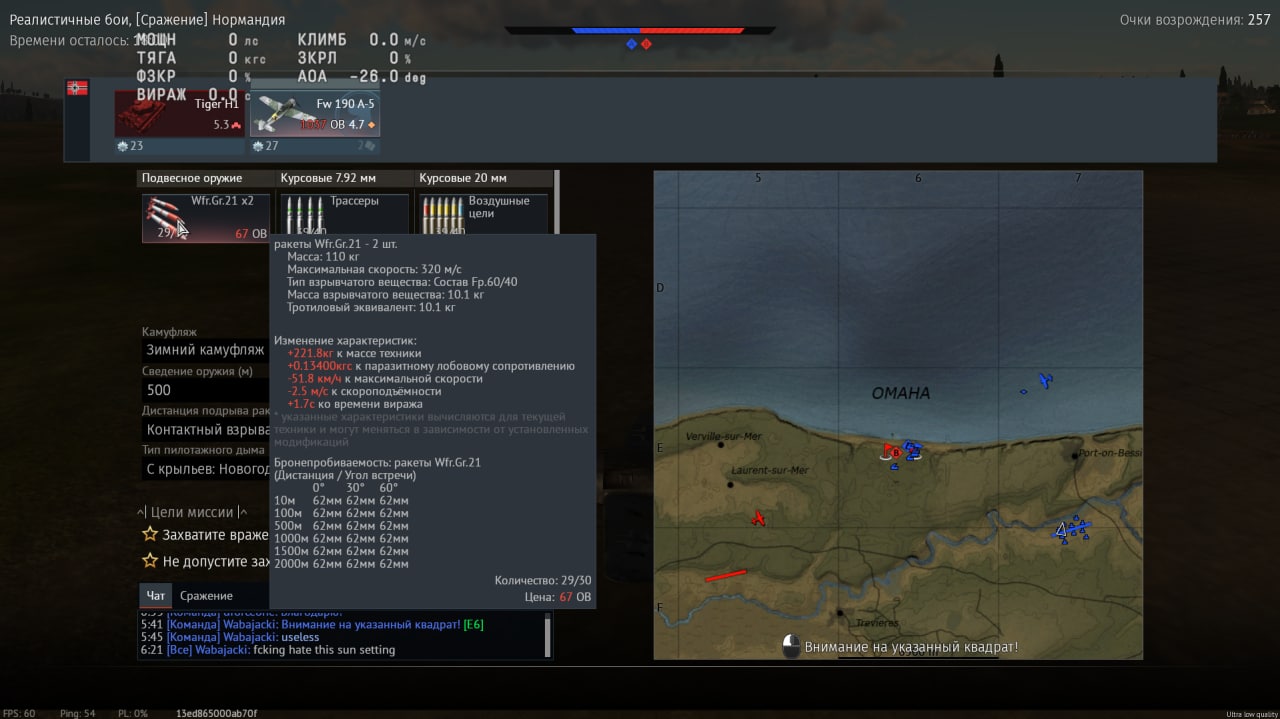
Task: Open the С крыльев pilot smoke type dropdown
Action: point(206,469)
